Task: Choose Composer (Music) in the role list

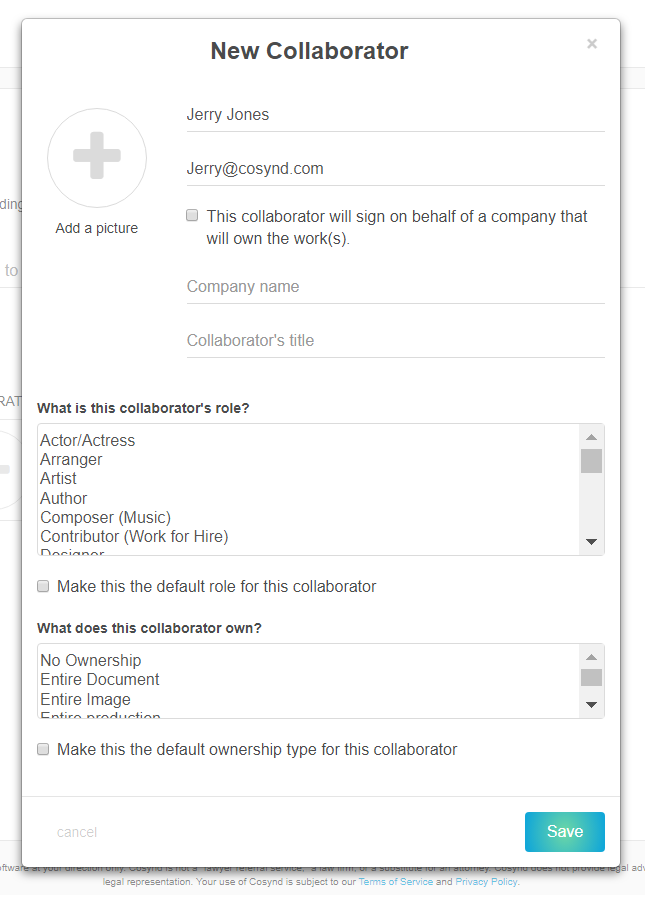Action: (x=105, y=517)
